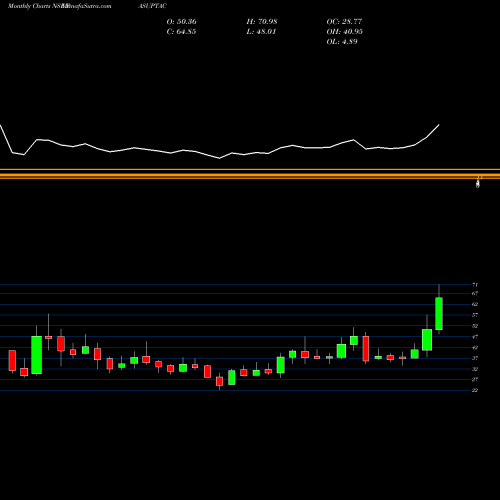Click the Monthly Charts title text
The image size is (500, 500).
point(29,6)
